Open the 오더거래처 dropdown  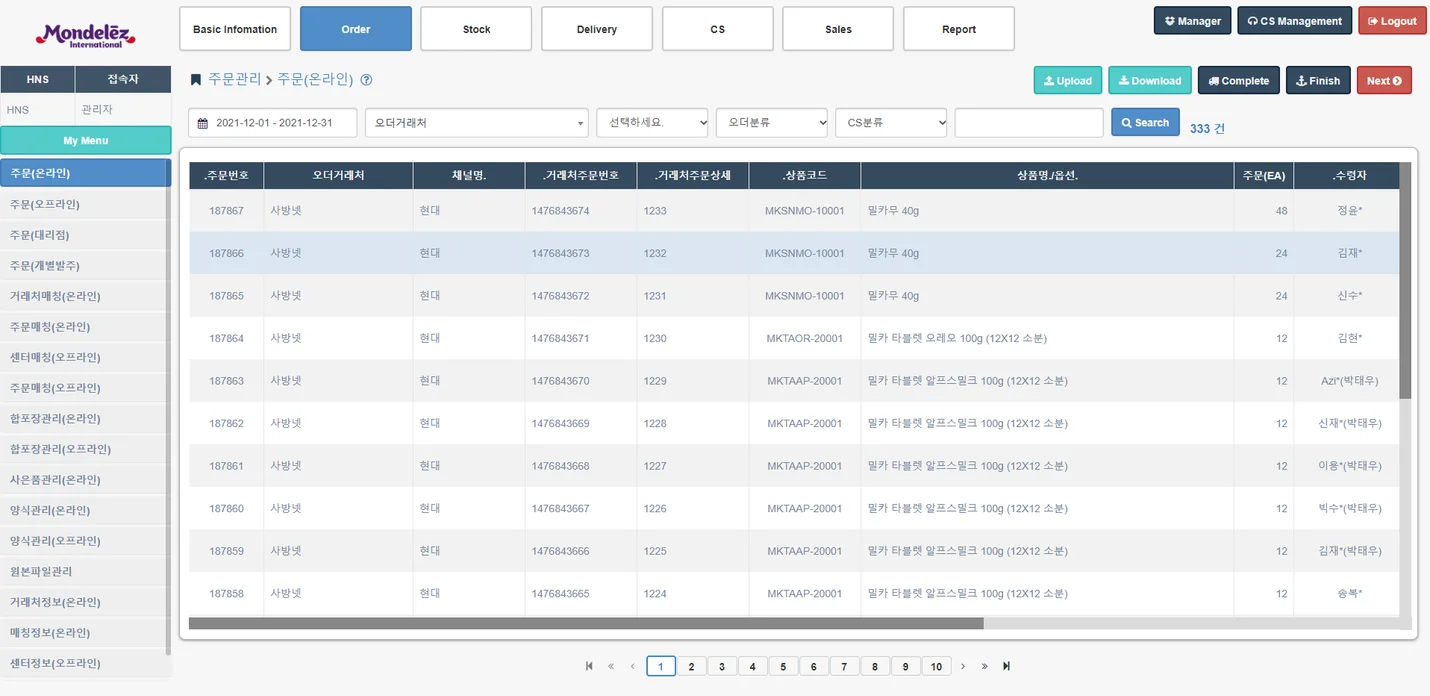click(x=476, y=123)
